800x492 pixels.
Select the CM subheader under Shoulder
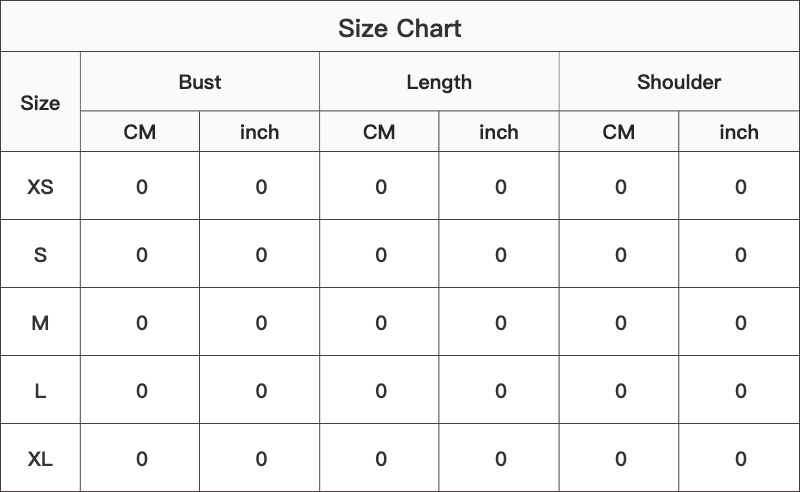pos(619,132)
